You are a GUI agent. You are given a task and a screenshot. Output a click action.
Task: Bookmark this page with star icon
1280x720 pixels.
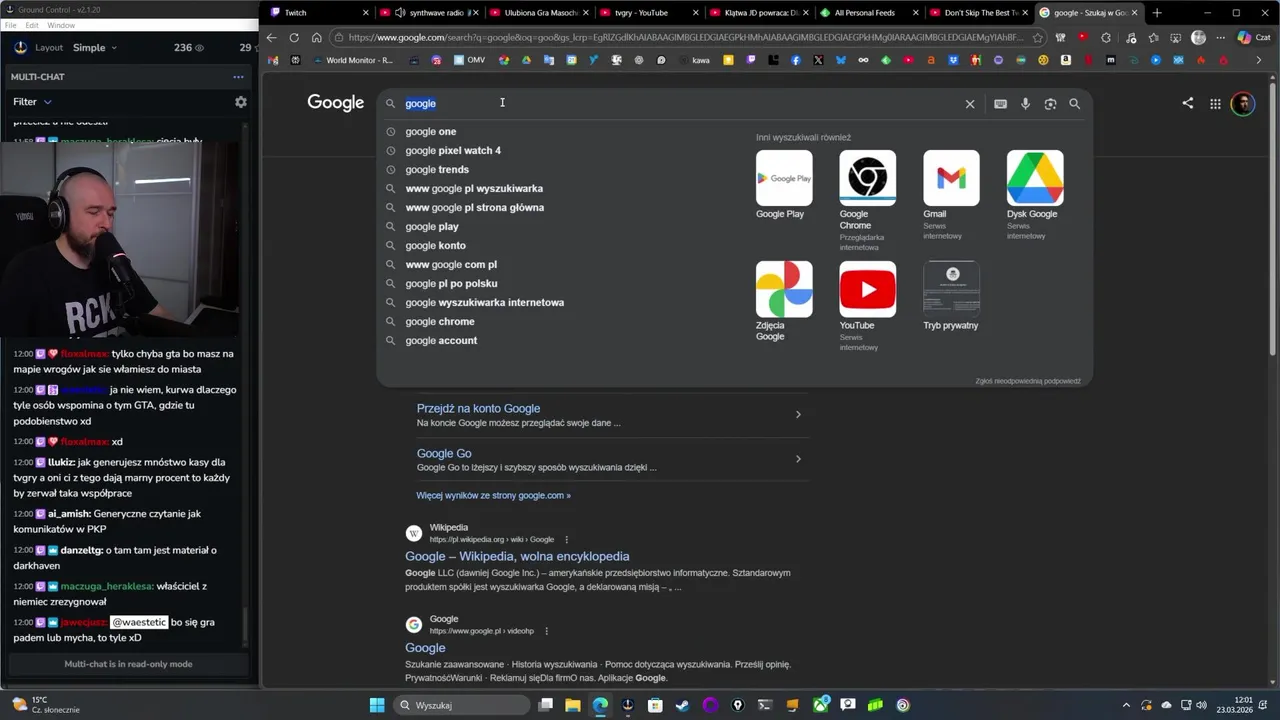point(1038,38)
